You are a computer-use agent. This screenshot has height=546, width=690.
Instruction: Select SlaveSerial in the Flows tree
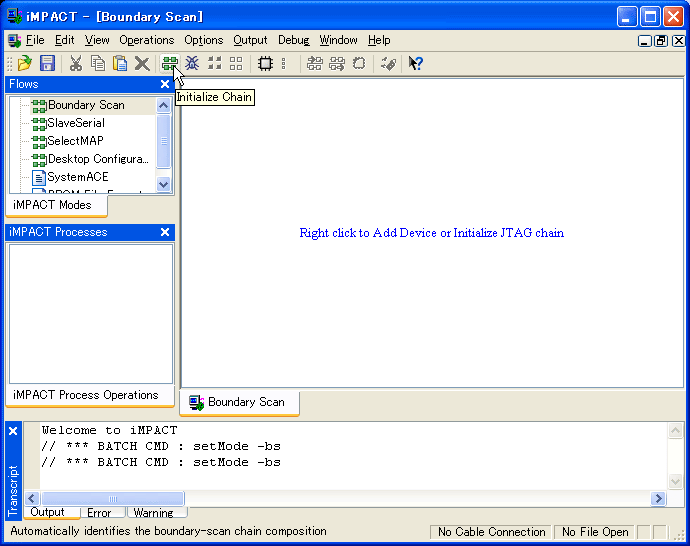[x=76, y=123]
